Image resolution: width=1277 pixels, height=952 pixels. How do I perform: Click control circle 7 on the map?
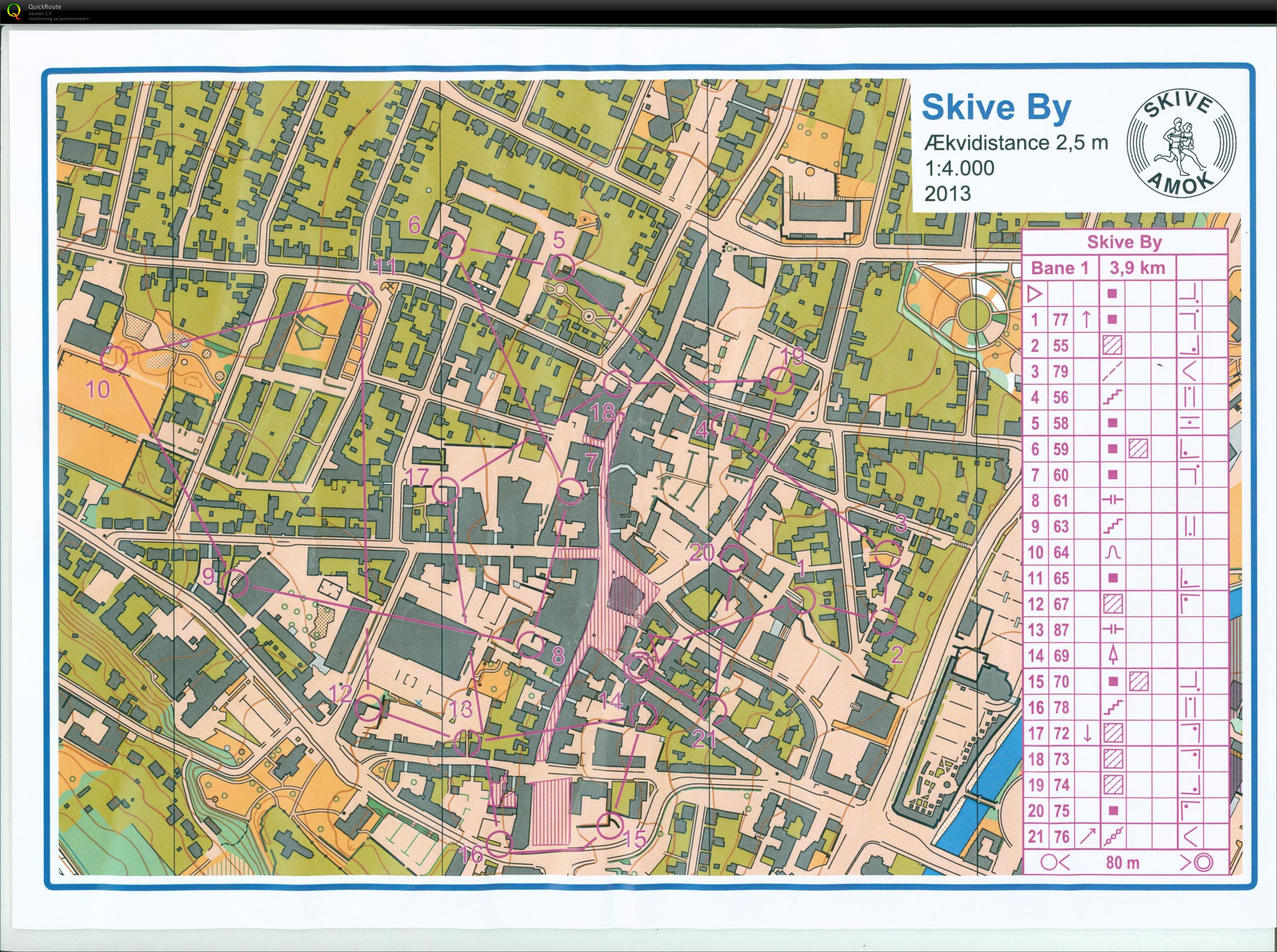click(x=571, y=491)
